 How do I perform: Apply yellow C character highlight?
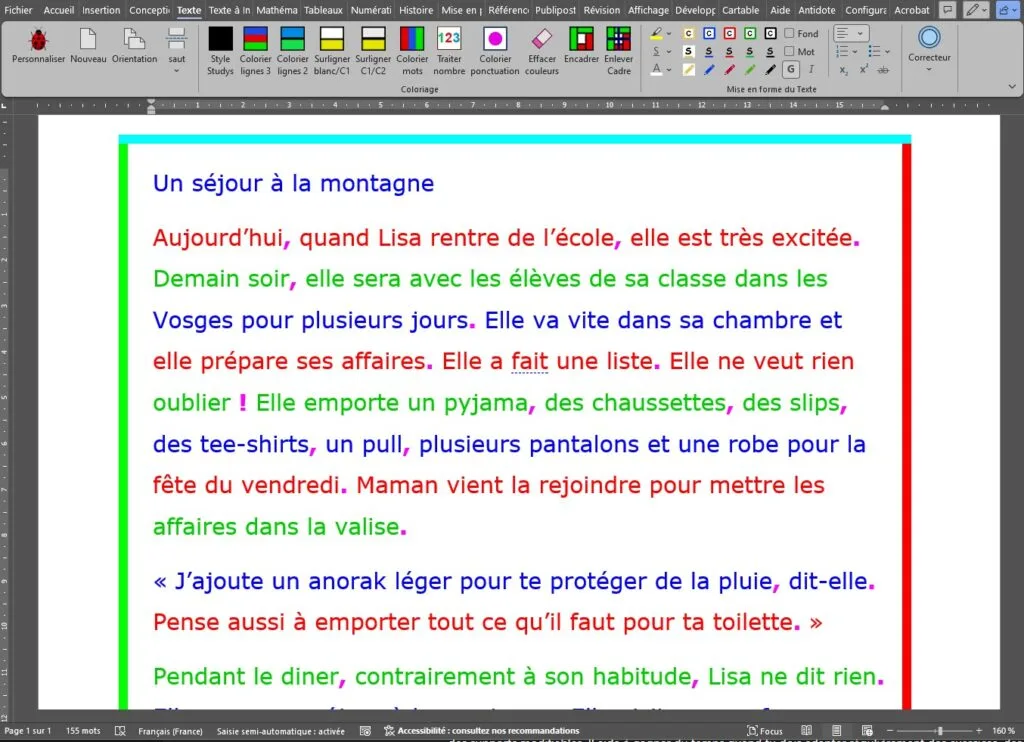click(x=688, y=33)
